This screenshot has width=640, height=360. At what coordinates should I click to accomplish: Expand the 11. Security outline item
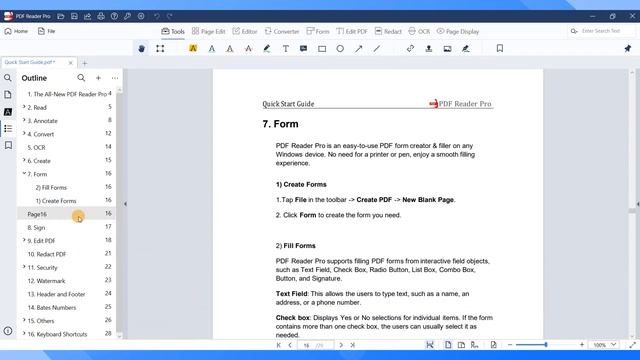pos(24,267)
